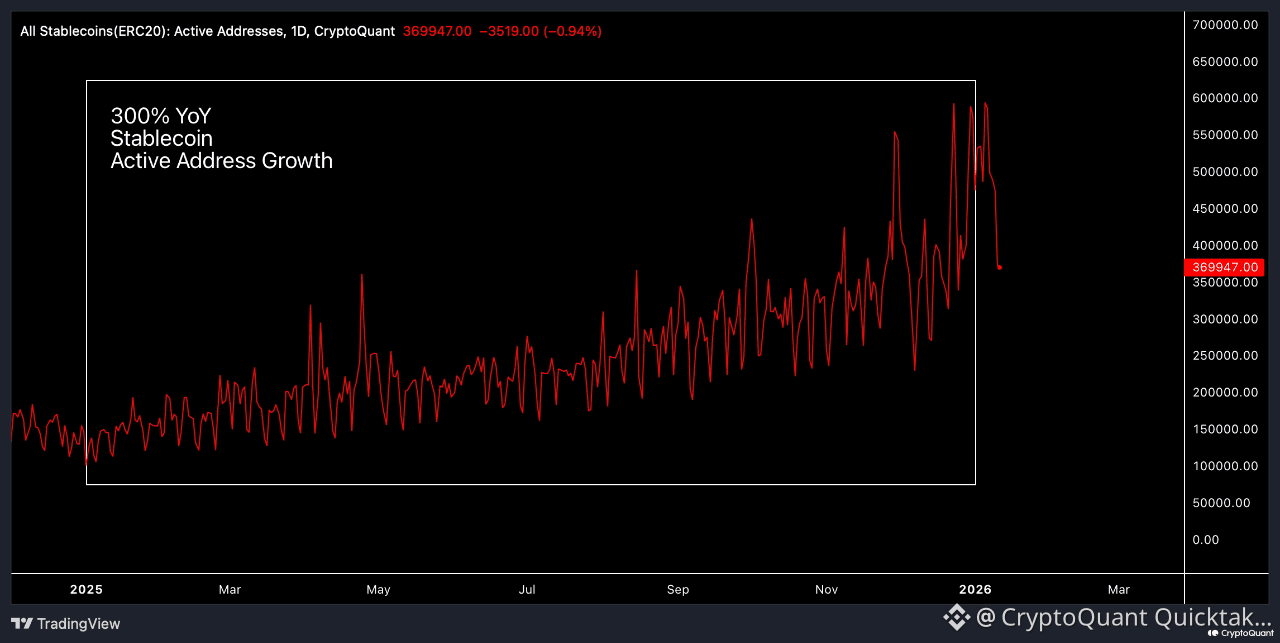Image resolution: width=1280 pixels, height=643 pixels.
Task: Click the 2026 year label on time axis
Action: tap(974, 590)
